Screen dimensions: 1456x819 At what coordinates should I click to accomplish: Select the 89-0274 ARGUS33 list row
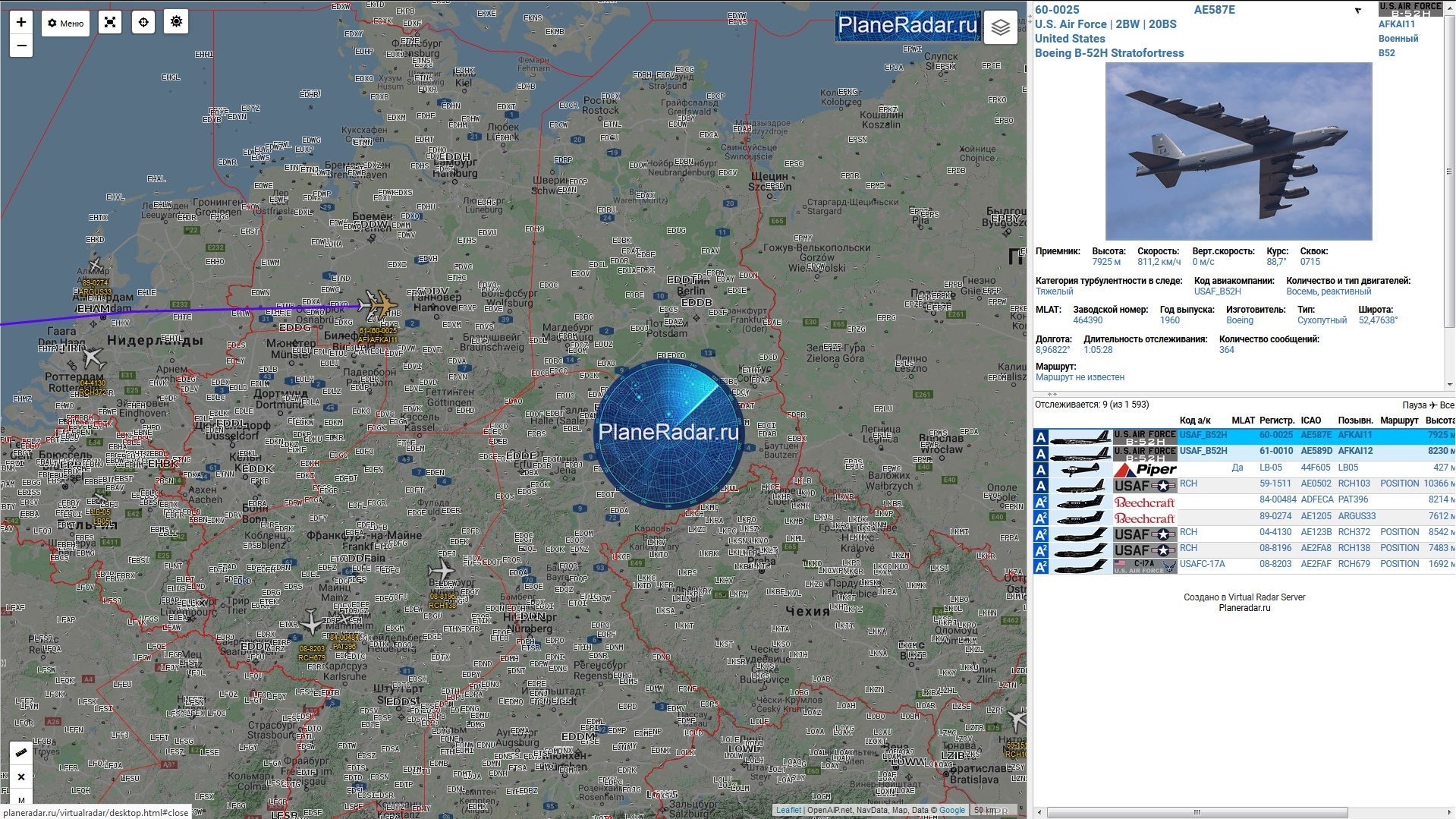coord(1244,517)
